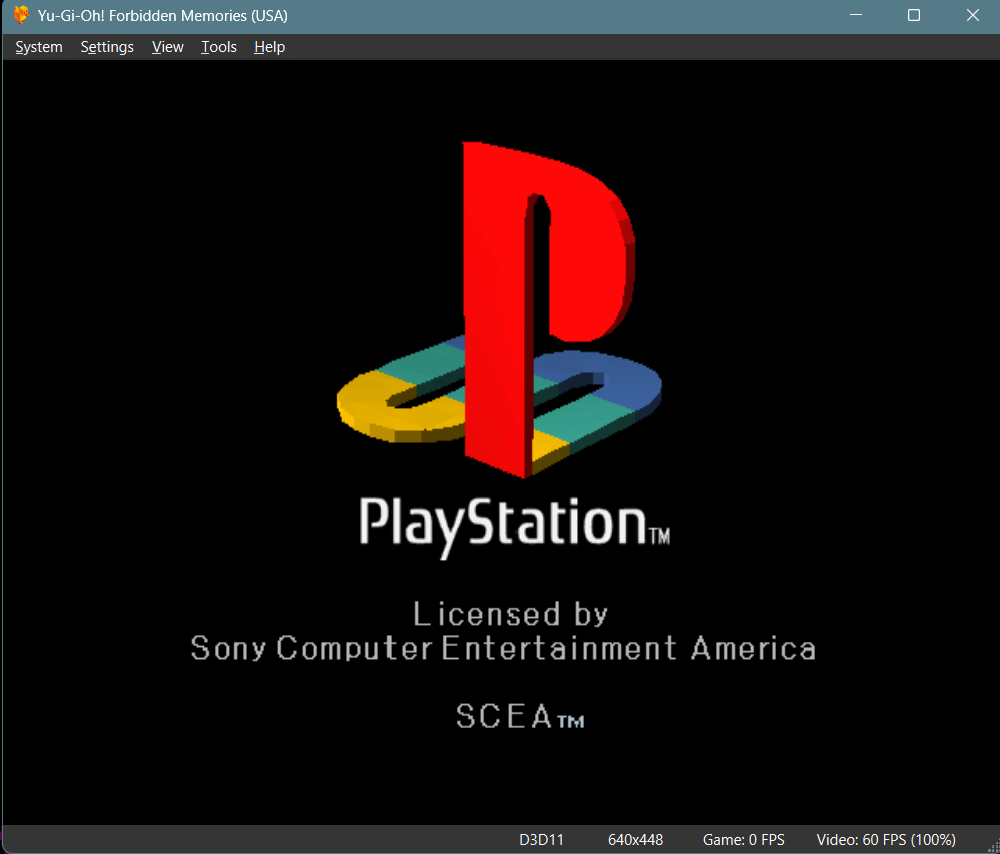Click the DuckStation app icon in title bar

tap(21, 15)
